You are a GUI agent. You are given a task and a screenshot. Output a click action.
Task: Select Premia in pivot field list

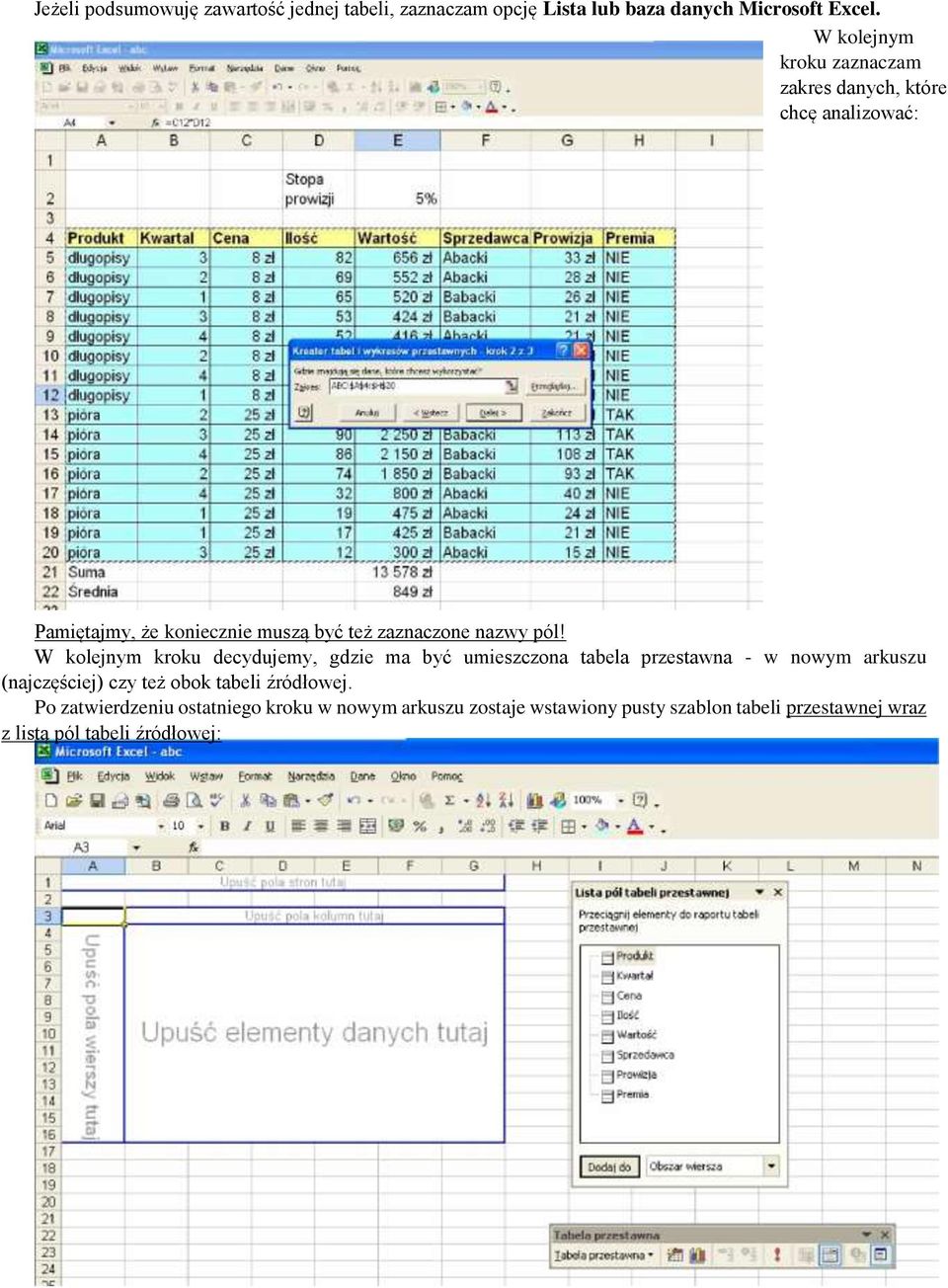[x=632, y=1094]
